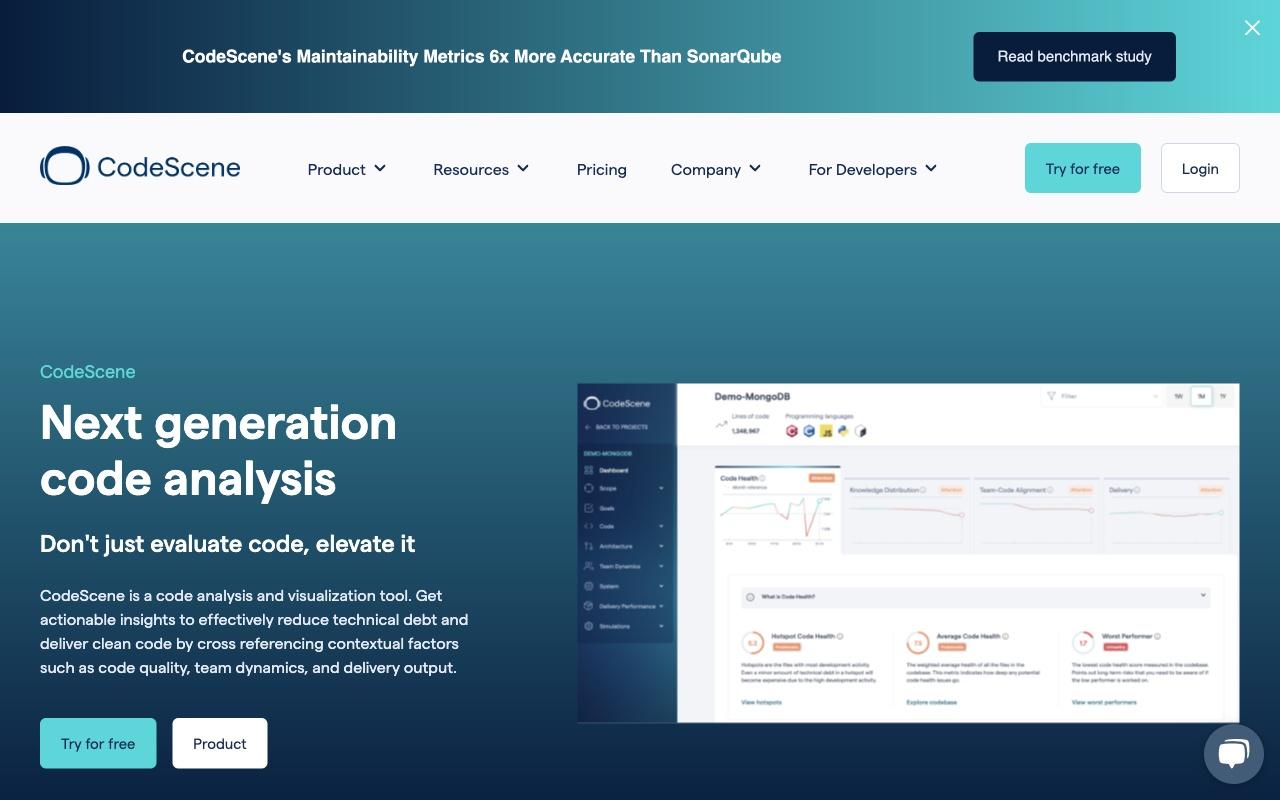Select Architecture icon in preview sidebar
This screenshot has width=1280, height=800.
(x=589, y=546)
